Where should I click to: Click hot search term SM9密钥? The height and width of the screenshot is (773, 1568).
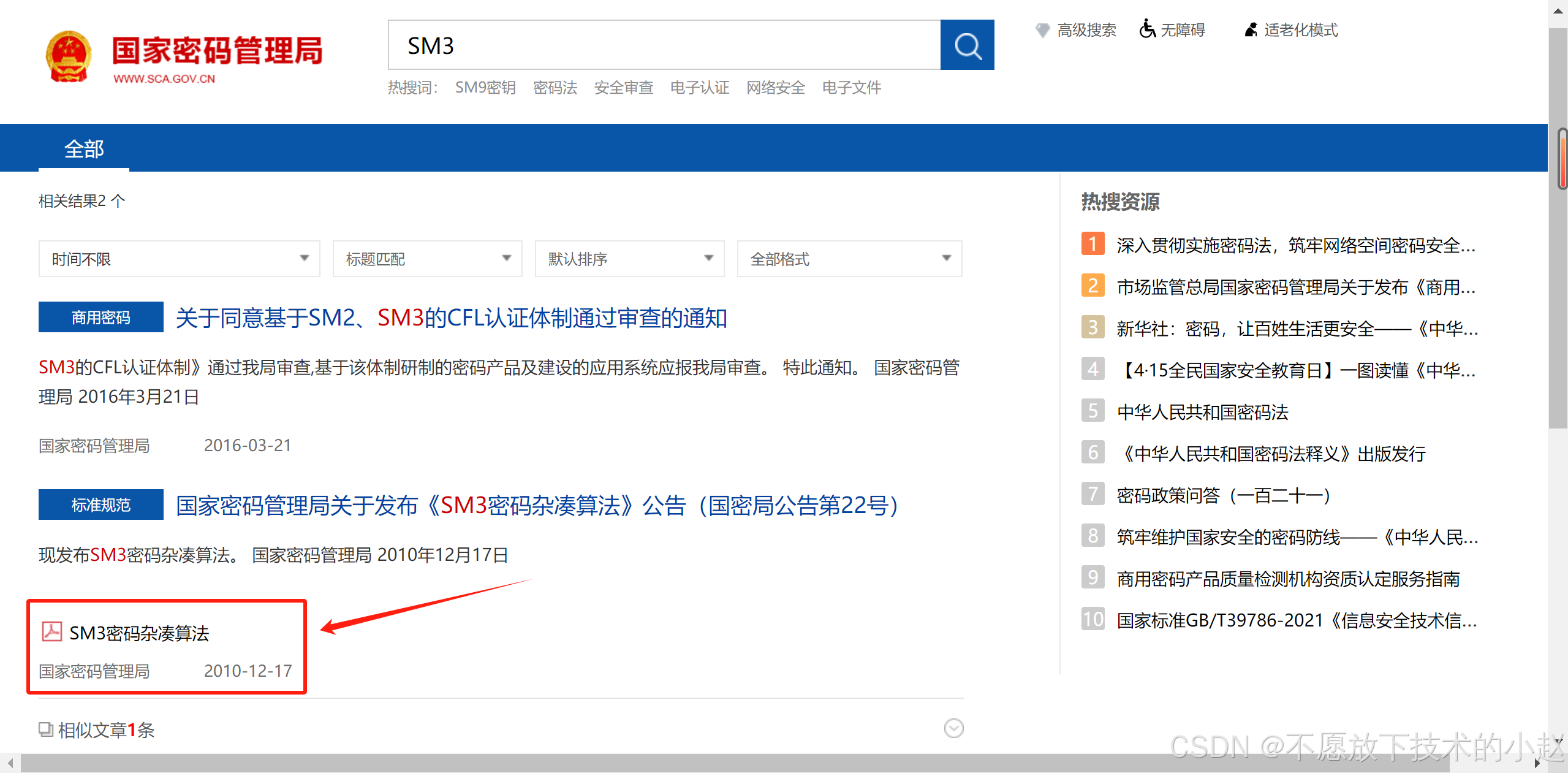(485, 88)
